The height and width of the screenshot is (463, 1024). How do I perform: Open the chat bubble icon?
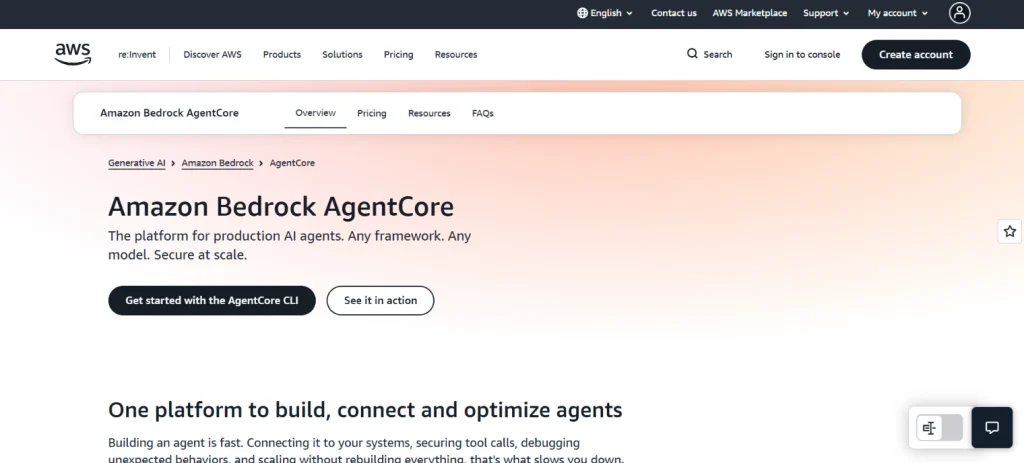click(992, 428)
